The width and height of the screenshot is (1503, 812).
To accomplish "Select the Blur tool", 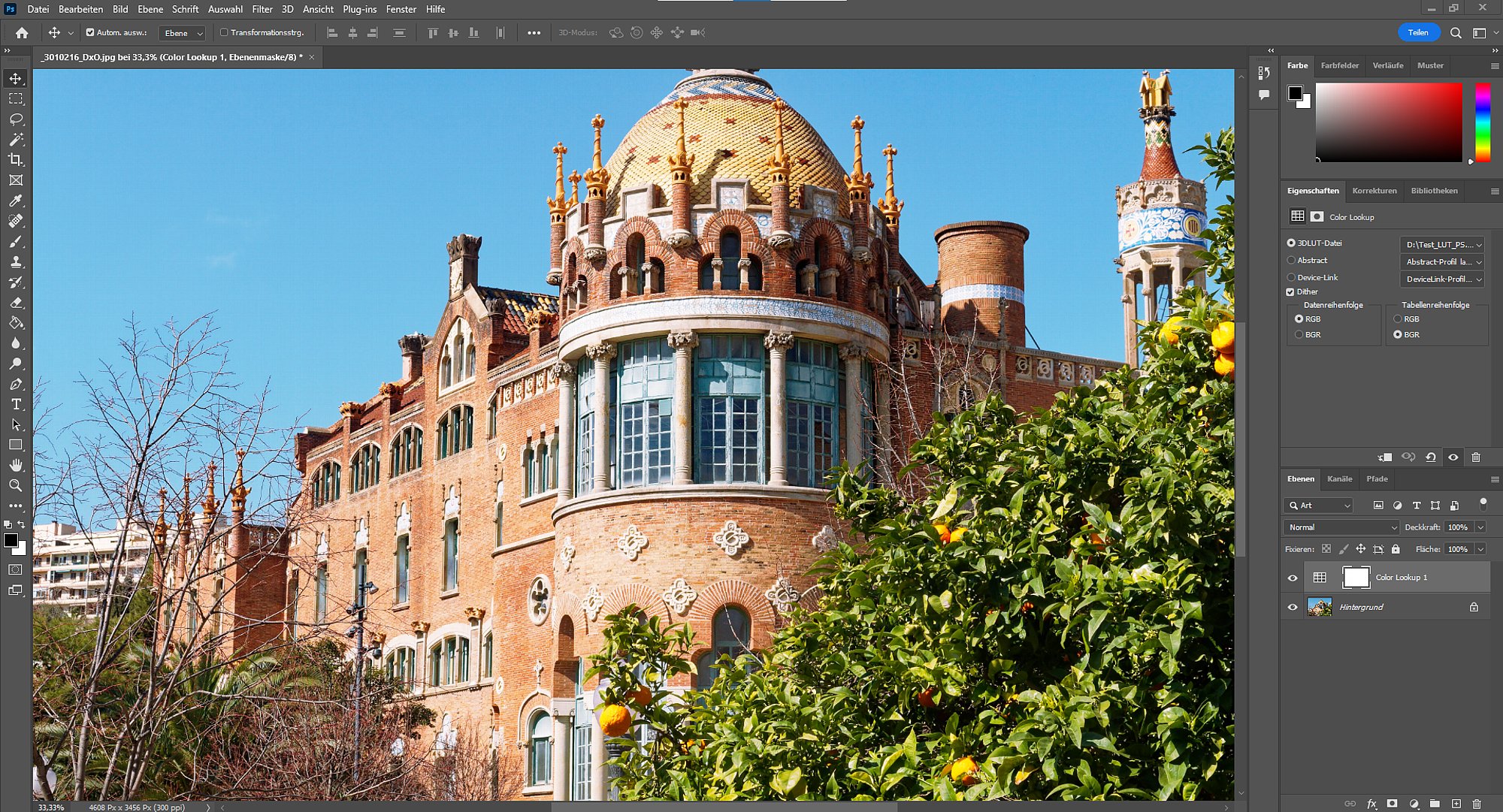I will pyautogui.click(x=16, y=343).
